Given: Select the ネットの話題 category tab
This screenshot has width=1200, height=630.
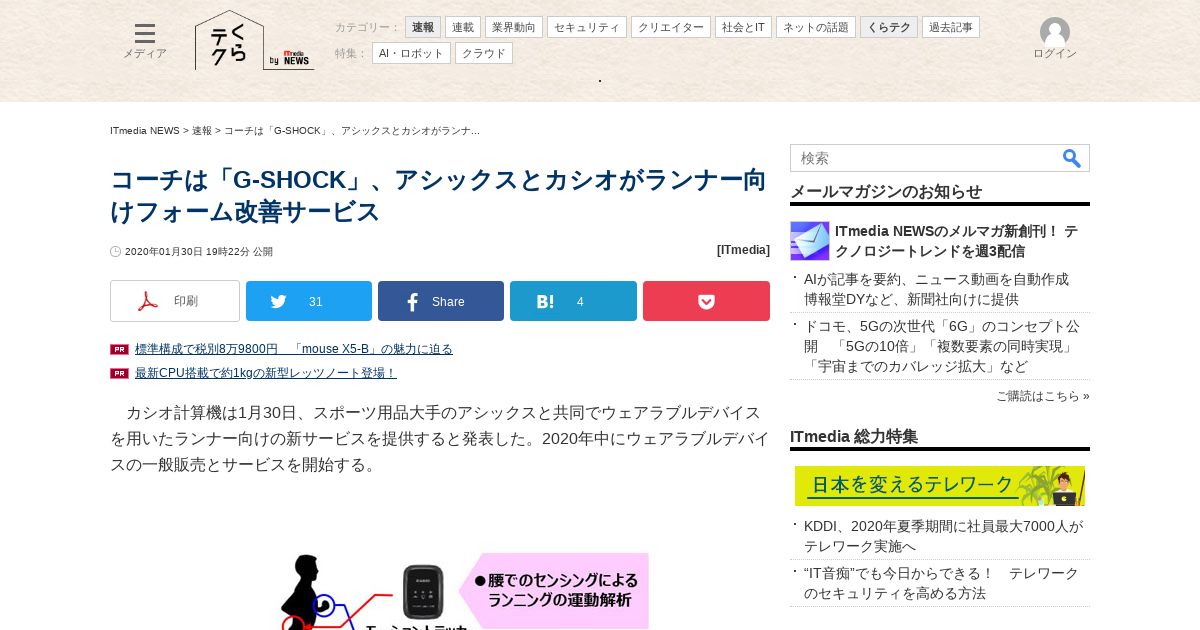Looking at the screenshot, I should [x=816, y=28].
